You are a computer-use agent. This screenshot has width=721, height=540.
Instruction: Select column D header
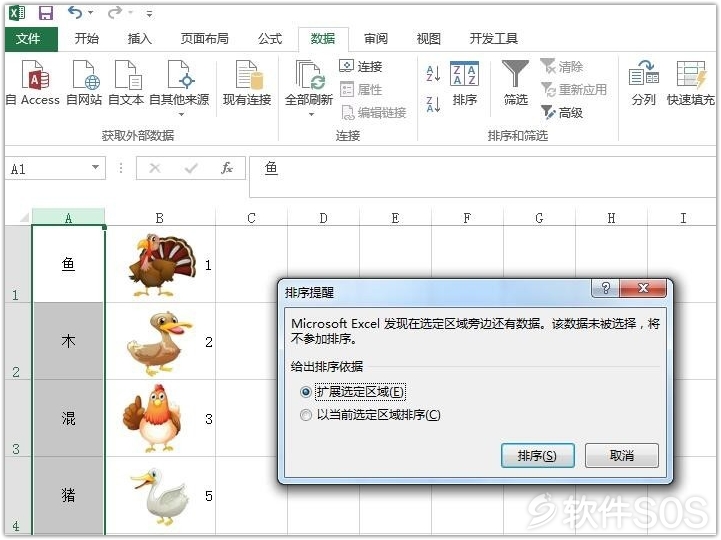point(323,217)
